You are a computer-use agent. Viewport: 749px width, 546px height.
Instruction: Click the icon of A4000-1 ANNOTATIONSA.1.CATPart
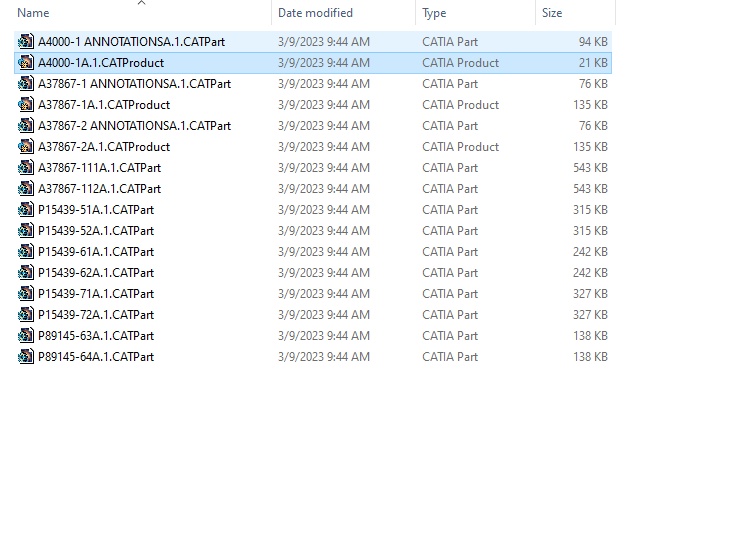click(x=26, y=42)
